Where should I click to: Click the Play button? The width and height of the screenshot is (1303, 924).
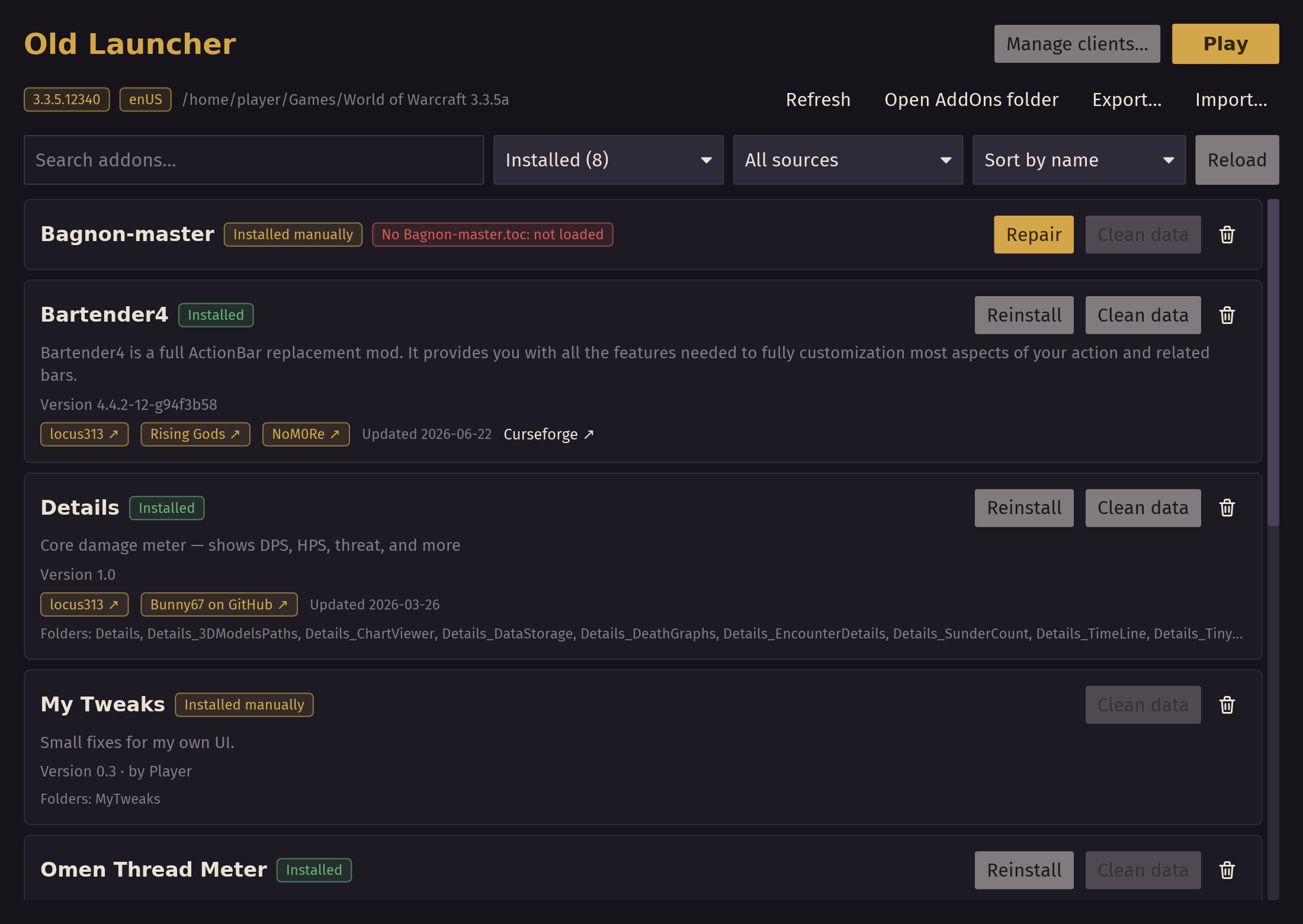(x=1225, y=44)
